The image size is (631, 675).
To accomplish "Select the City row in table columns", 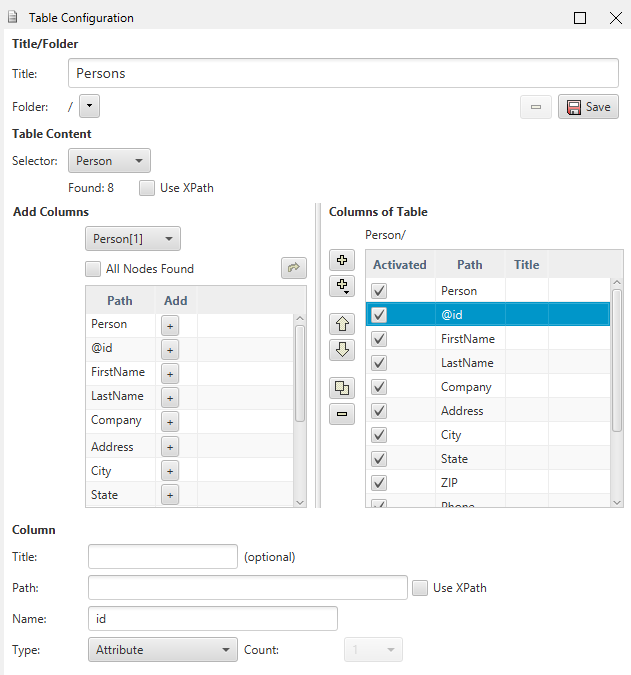I will click(470, 435).
